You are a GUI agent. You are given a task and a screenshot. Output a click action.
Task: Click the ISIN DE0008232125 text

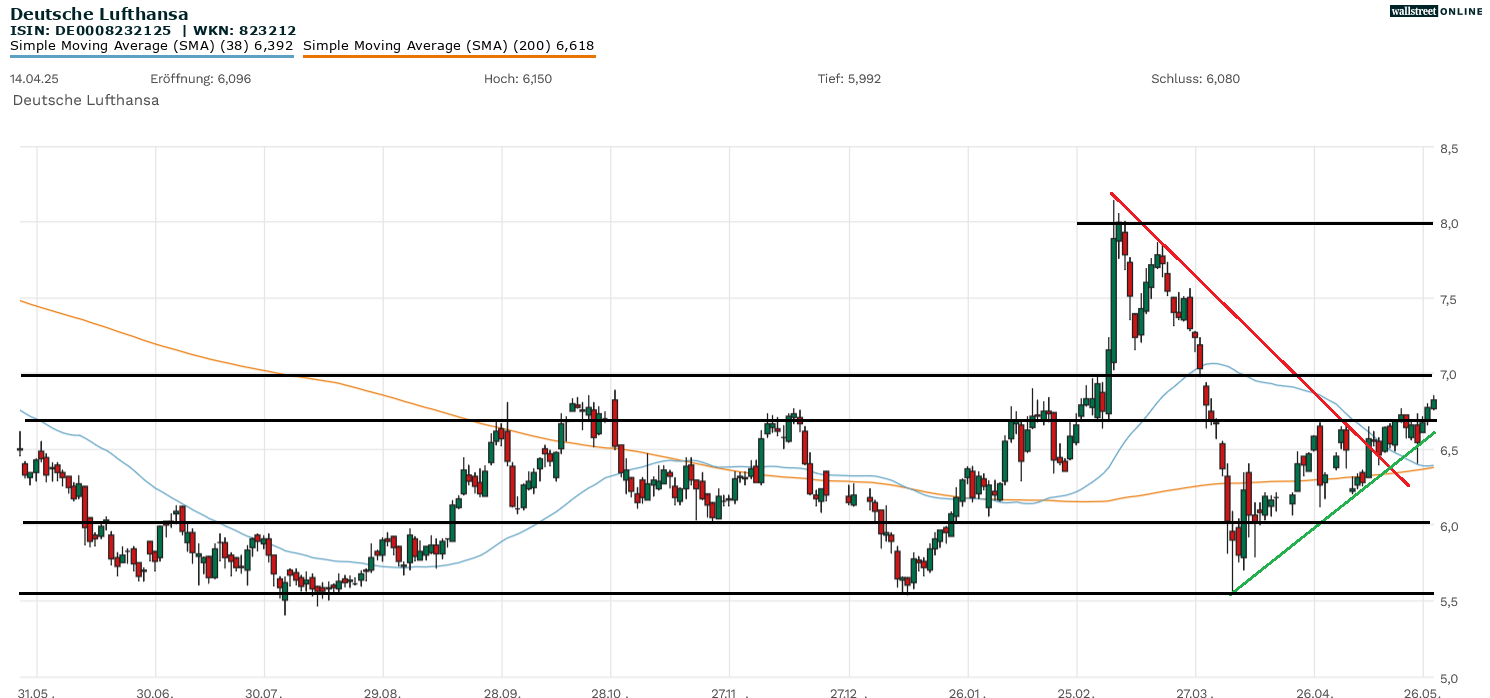click(91, 31)
